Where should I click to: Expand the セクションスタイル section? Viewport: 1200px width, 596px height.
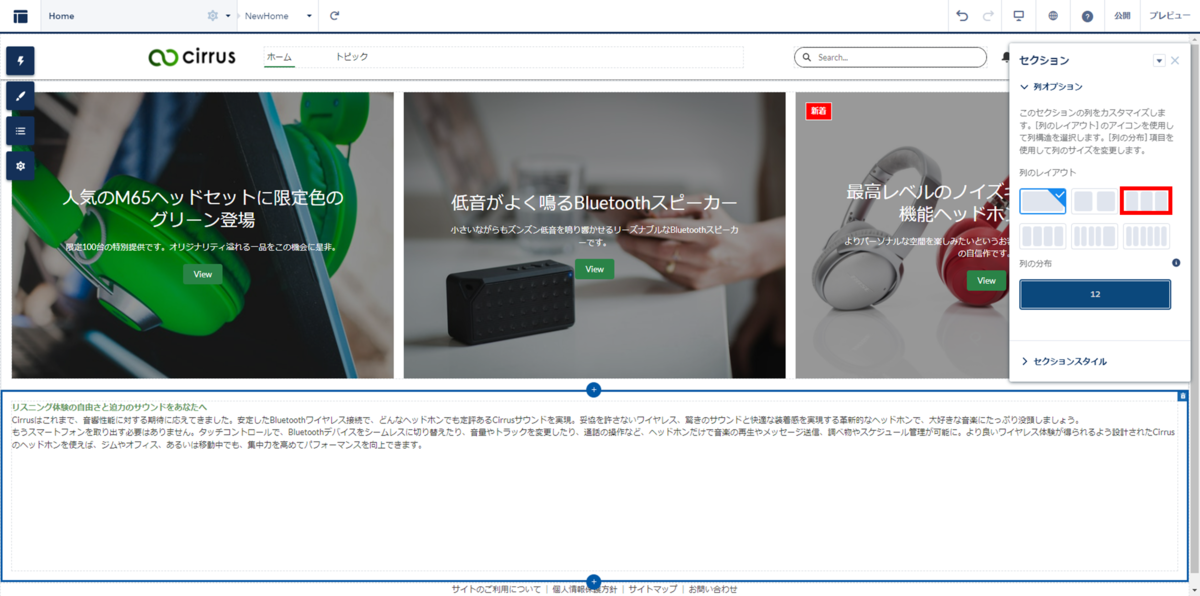[x=1064, y=361]
